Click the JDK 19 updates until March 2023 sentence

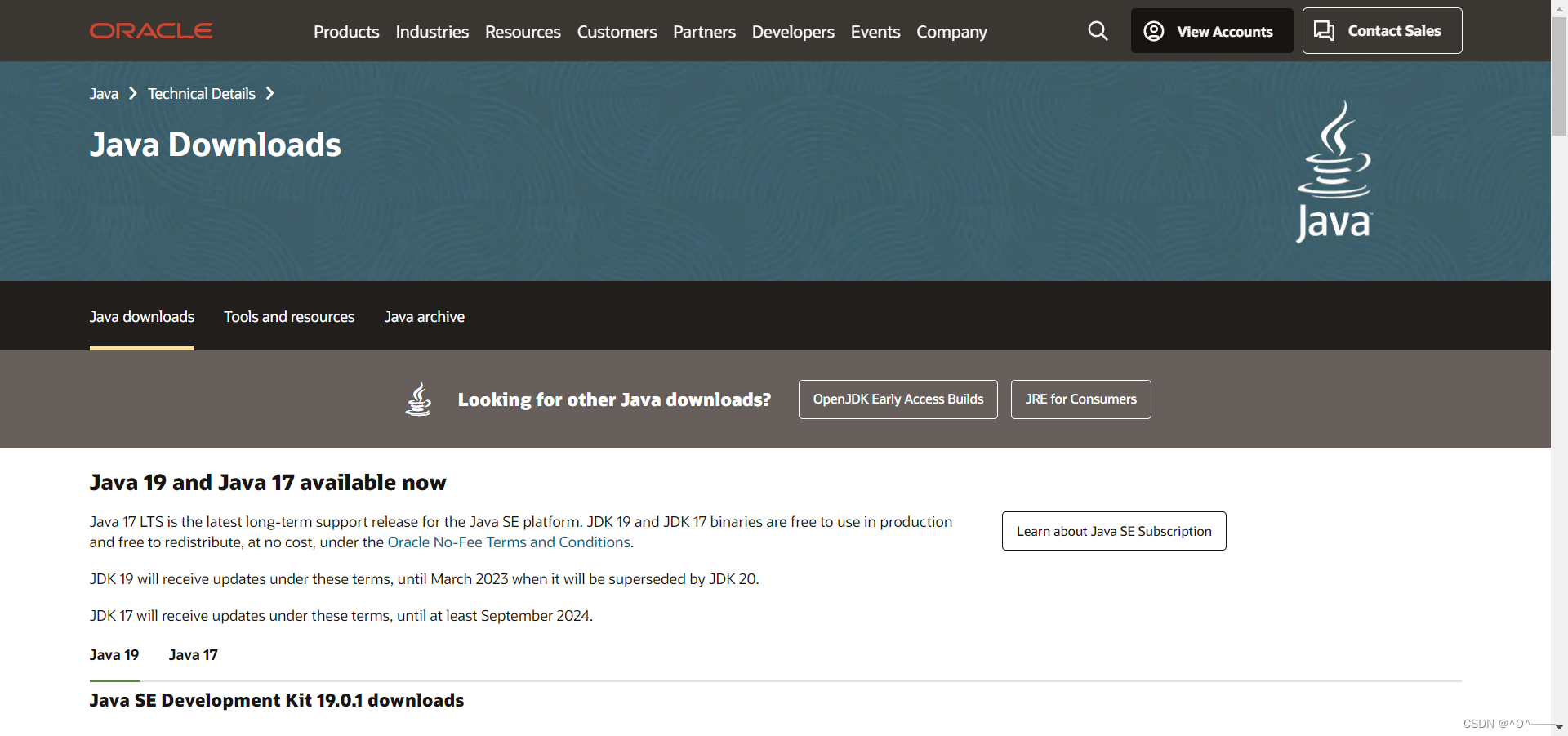click(425, 579)
